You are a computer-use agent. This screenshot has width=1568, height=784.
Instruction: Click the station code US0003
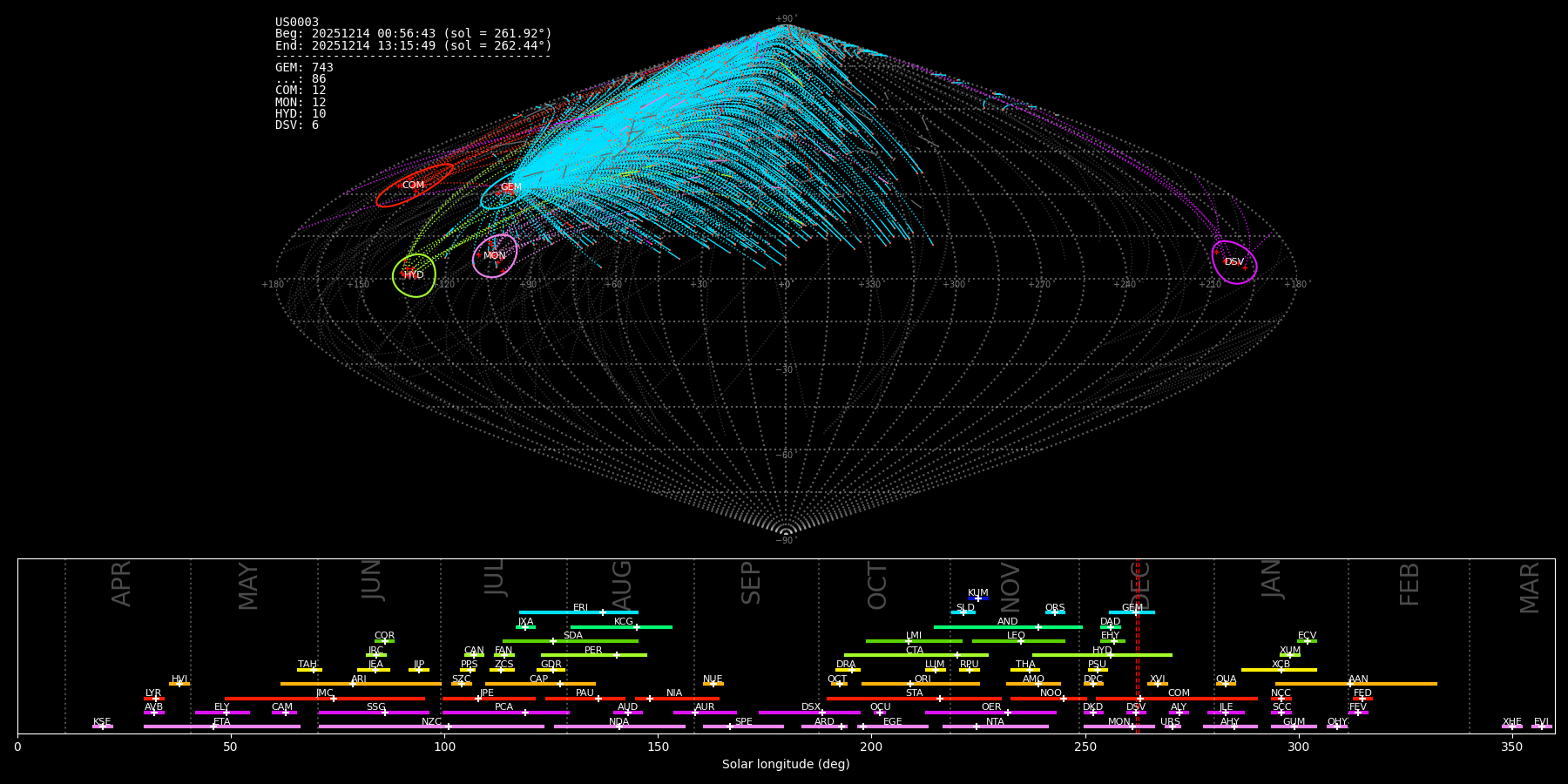coord(297,23)
